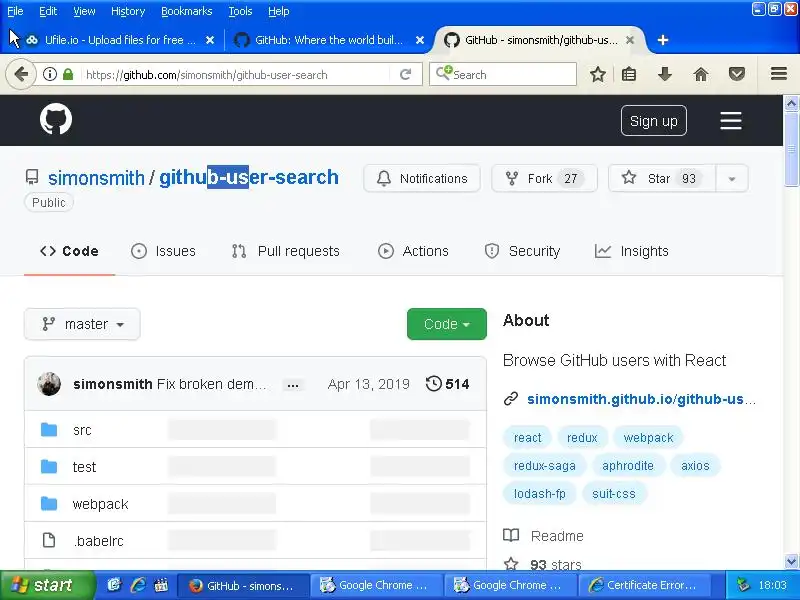Show site information via the info icon
The width and height of the screenshot is (800, 600).
(x=49, y=74)
